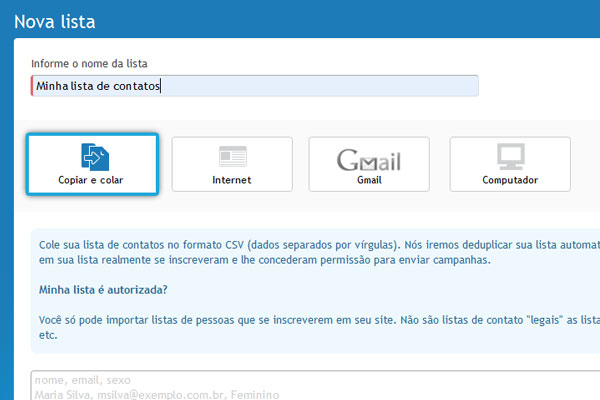Place cursor on "Minha lista de contatos" text

[x=98, y=86]
